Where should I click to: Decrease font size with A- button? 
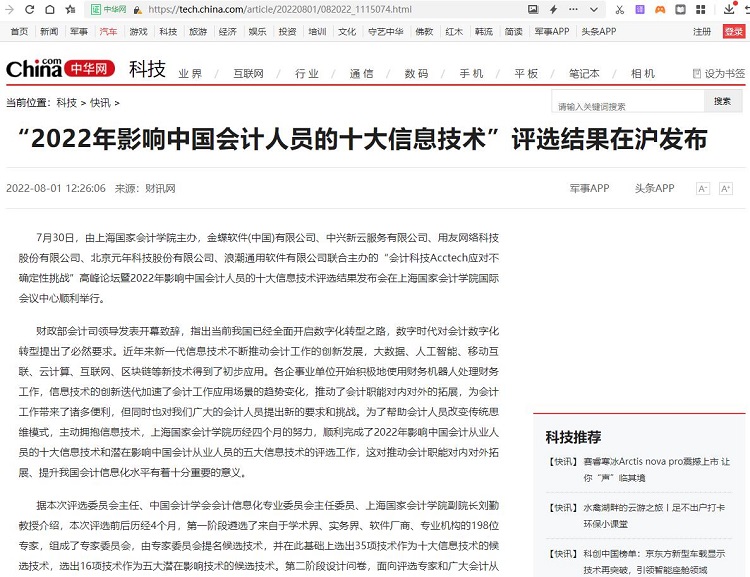coord(703,188)
